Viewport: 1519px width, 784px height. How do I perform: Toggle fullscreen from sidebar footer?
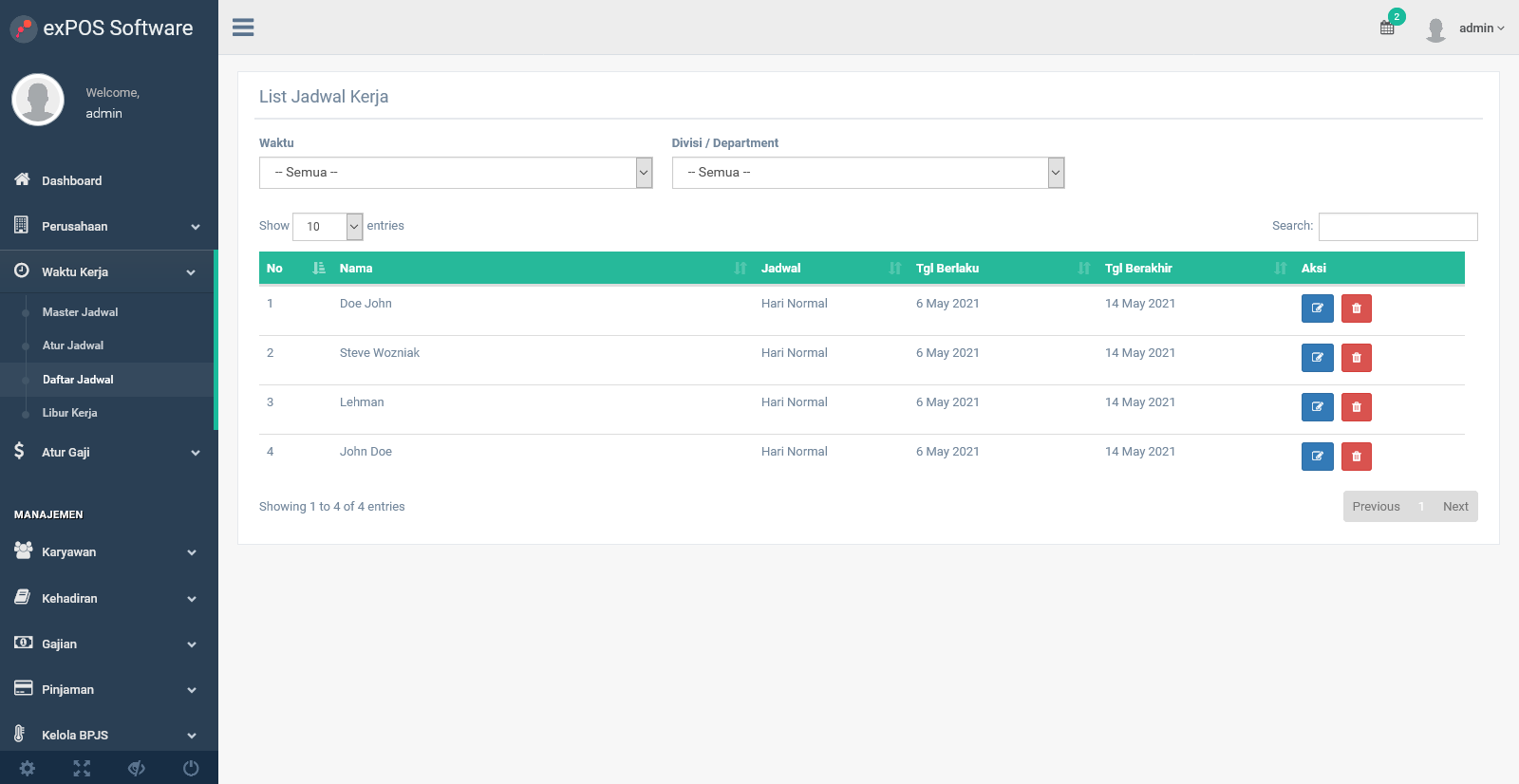pyautogui.click(x=82, y=768)
